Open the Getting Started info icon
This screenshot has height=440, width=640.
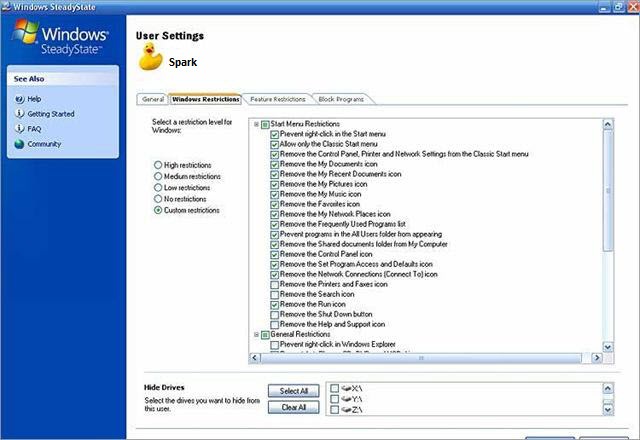19,113
